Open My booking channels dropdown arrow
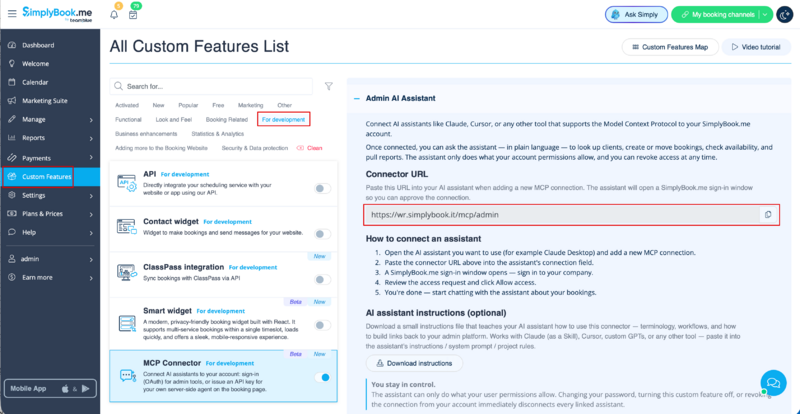This screenshot has width=800, height=414. click(764, 15)
